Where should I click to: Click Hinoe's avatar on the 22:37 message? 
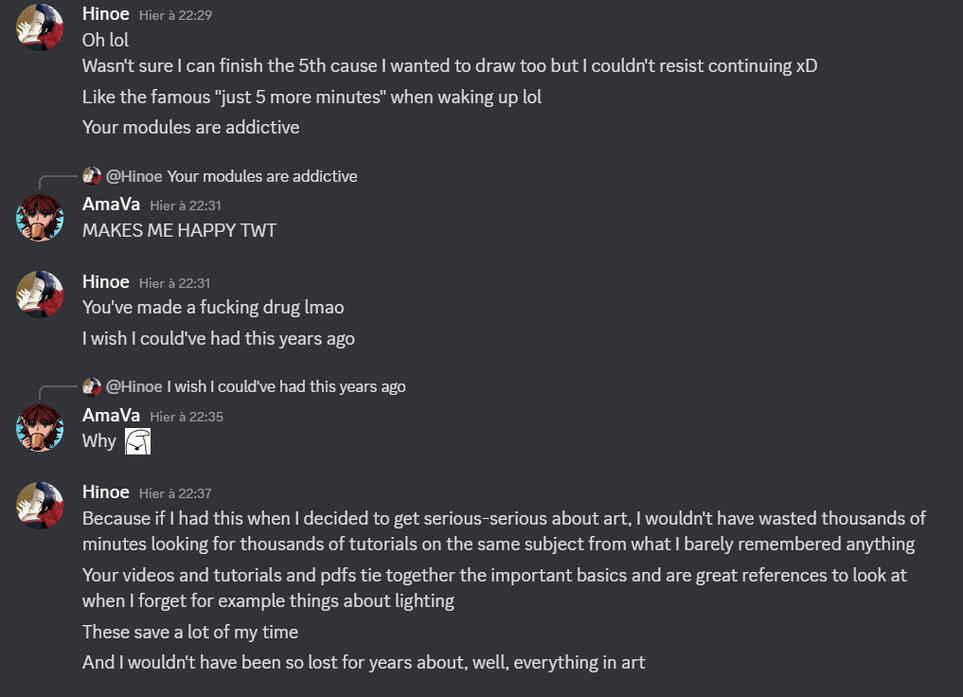click(x=40, y=504)
